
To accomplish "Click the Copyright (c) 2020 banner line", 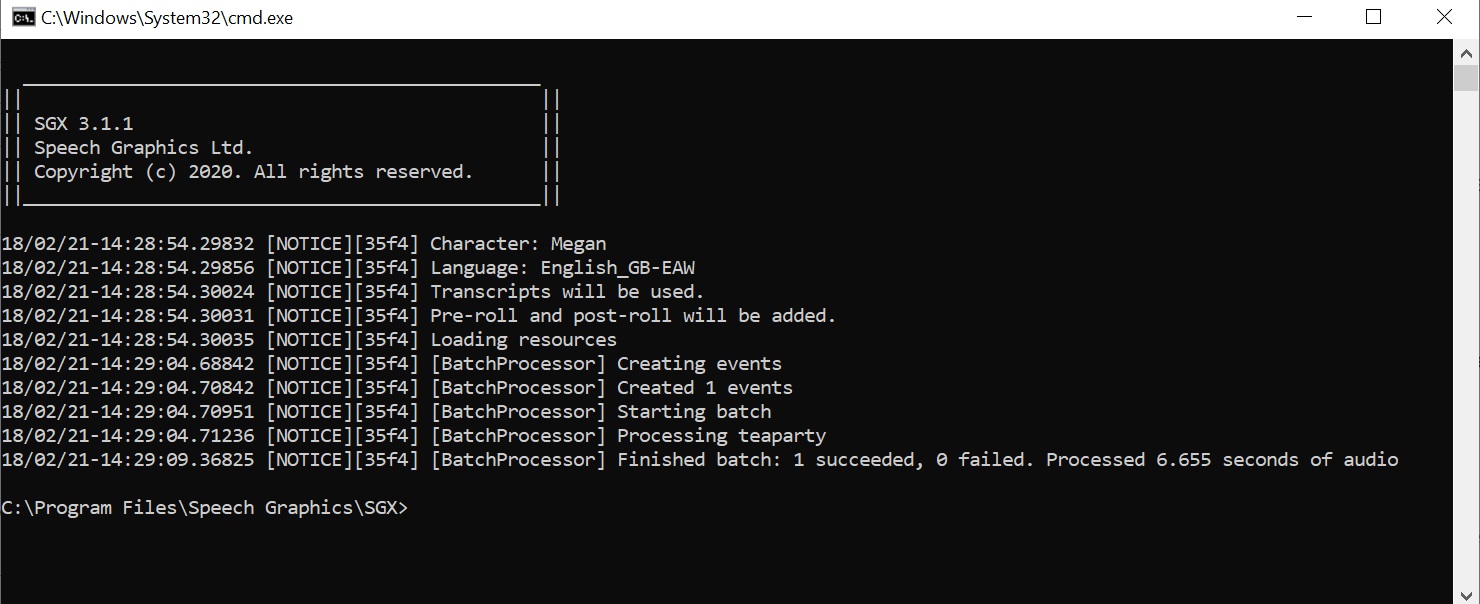I will [x=253, y=172].
